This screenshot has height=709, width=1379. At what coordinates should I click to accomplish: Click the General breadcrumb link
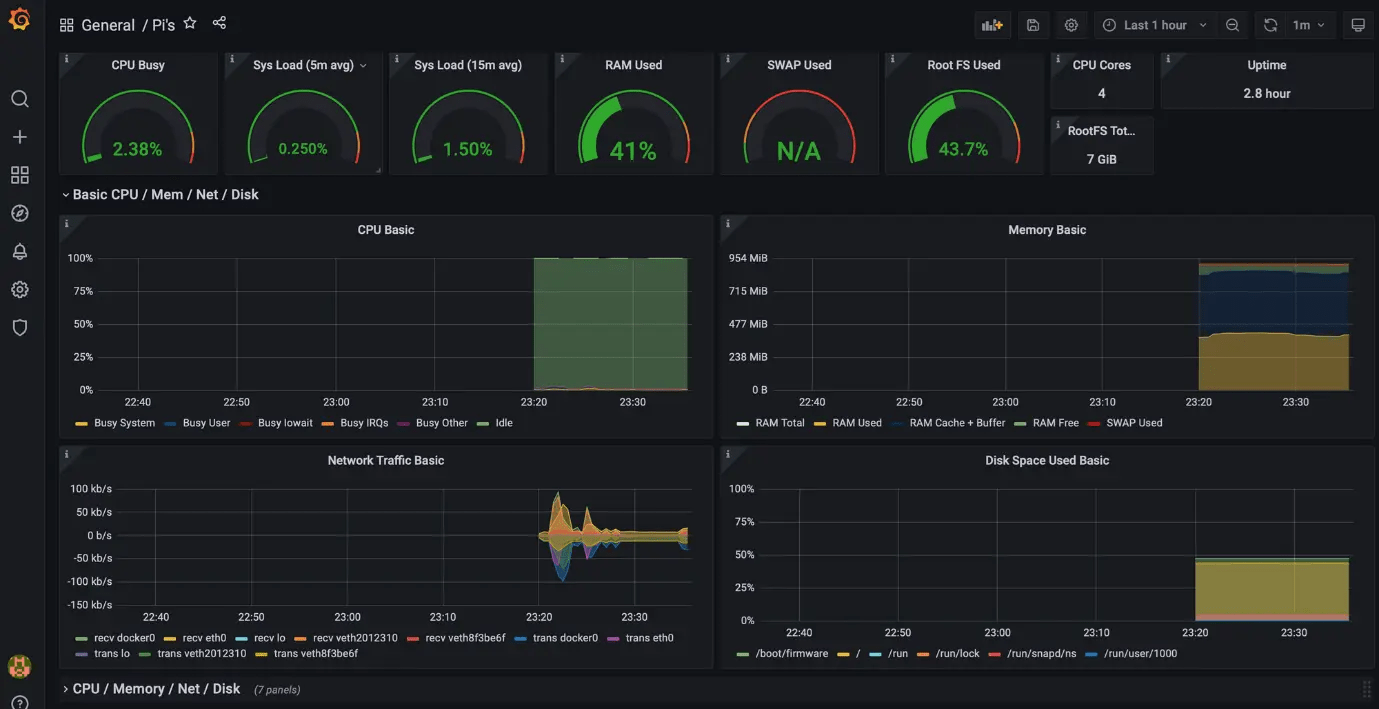click(107, 24)
